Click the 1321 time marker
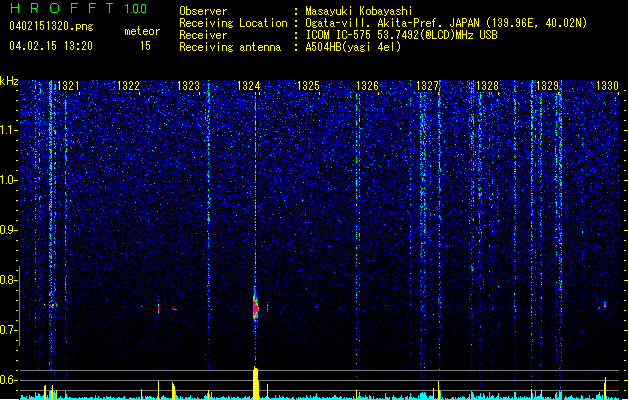The image size is (629, 400). point(68,86)
